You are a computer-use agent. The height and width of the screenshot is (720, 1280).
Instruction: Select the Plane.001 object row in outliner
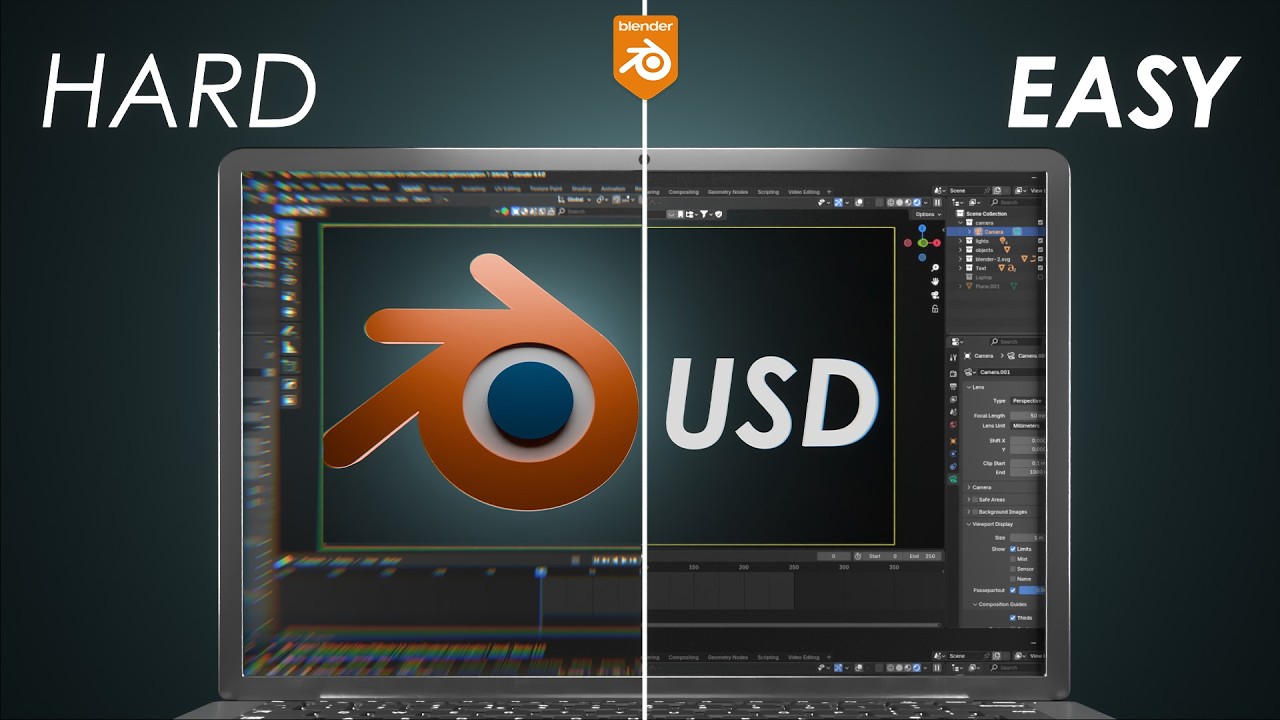click(x=996, y=286)
